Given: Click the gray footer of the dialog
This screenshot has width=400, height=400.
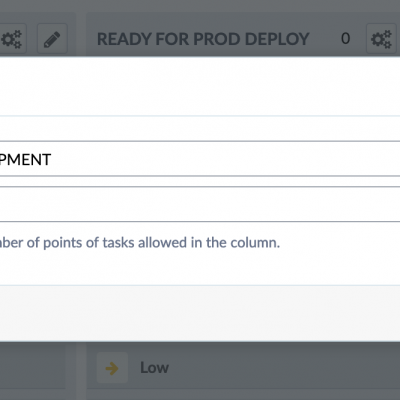Looking at the screenshot, I should (200, 313).
